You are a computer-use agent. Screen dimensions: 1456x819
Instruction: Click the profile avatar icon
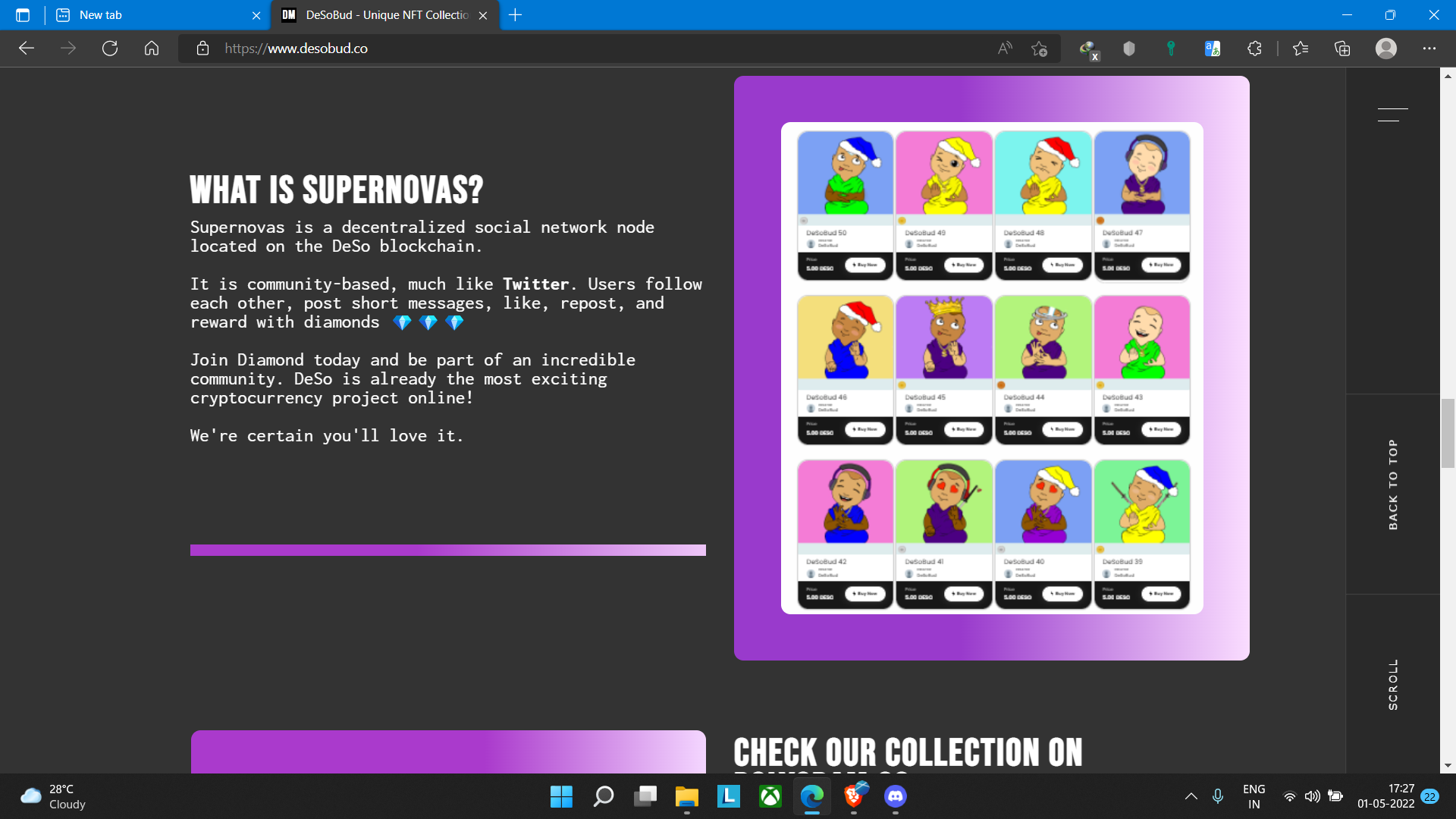[x=1386, y=49]
